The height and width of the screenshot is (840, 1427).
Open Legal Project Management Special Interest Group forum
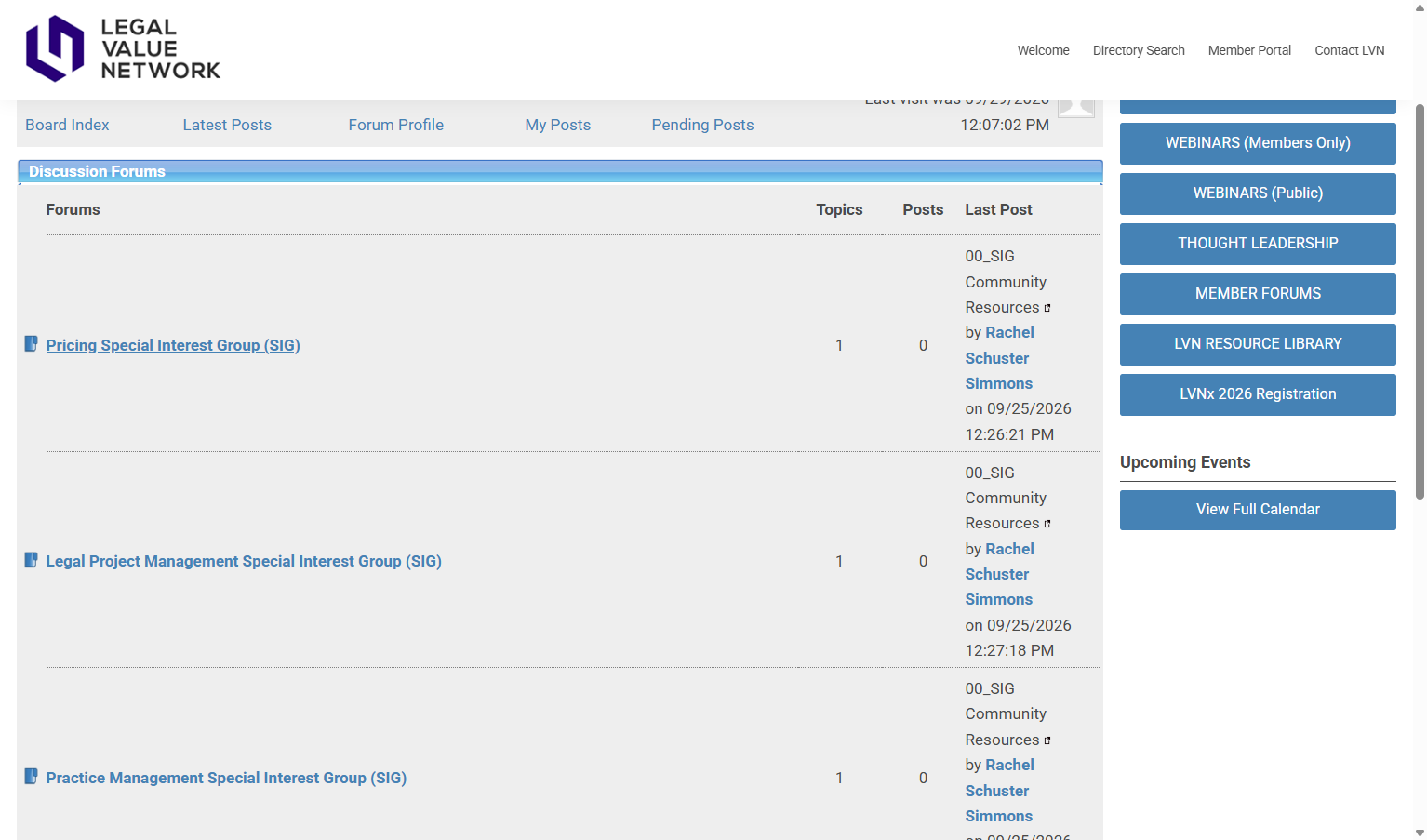tap(244, 561)
